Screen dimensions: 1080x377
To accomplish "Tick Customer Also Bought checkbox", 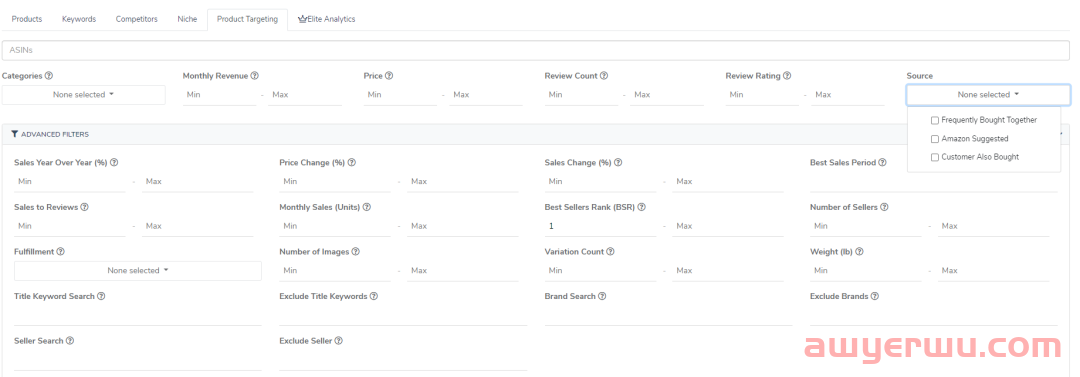I will tap(935, 157).
